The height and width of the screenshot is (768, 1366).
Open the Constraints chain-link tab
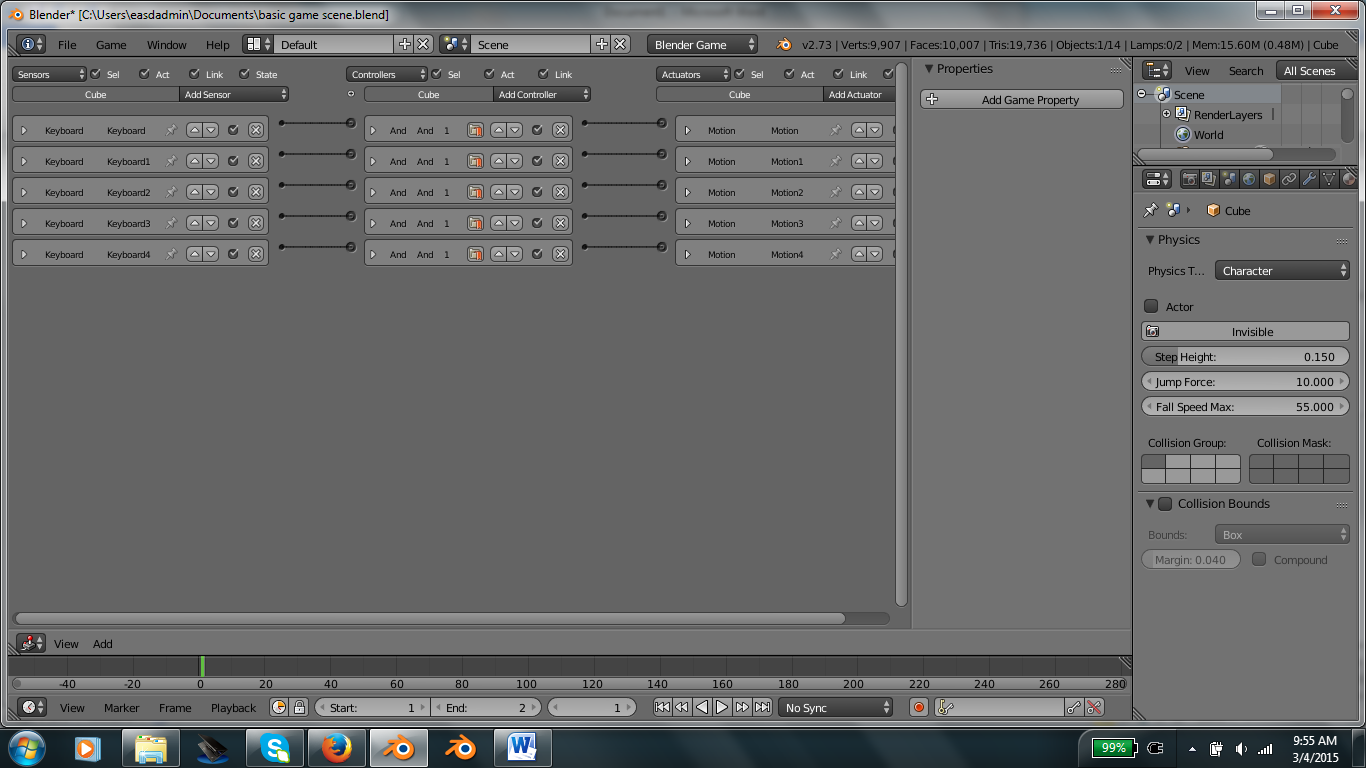click(1289, 179)
